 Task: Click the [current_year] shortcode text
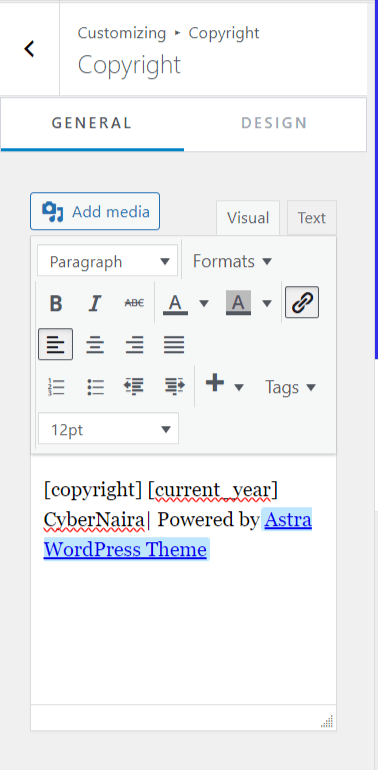[x=213, y=490]
